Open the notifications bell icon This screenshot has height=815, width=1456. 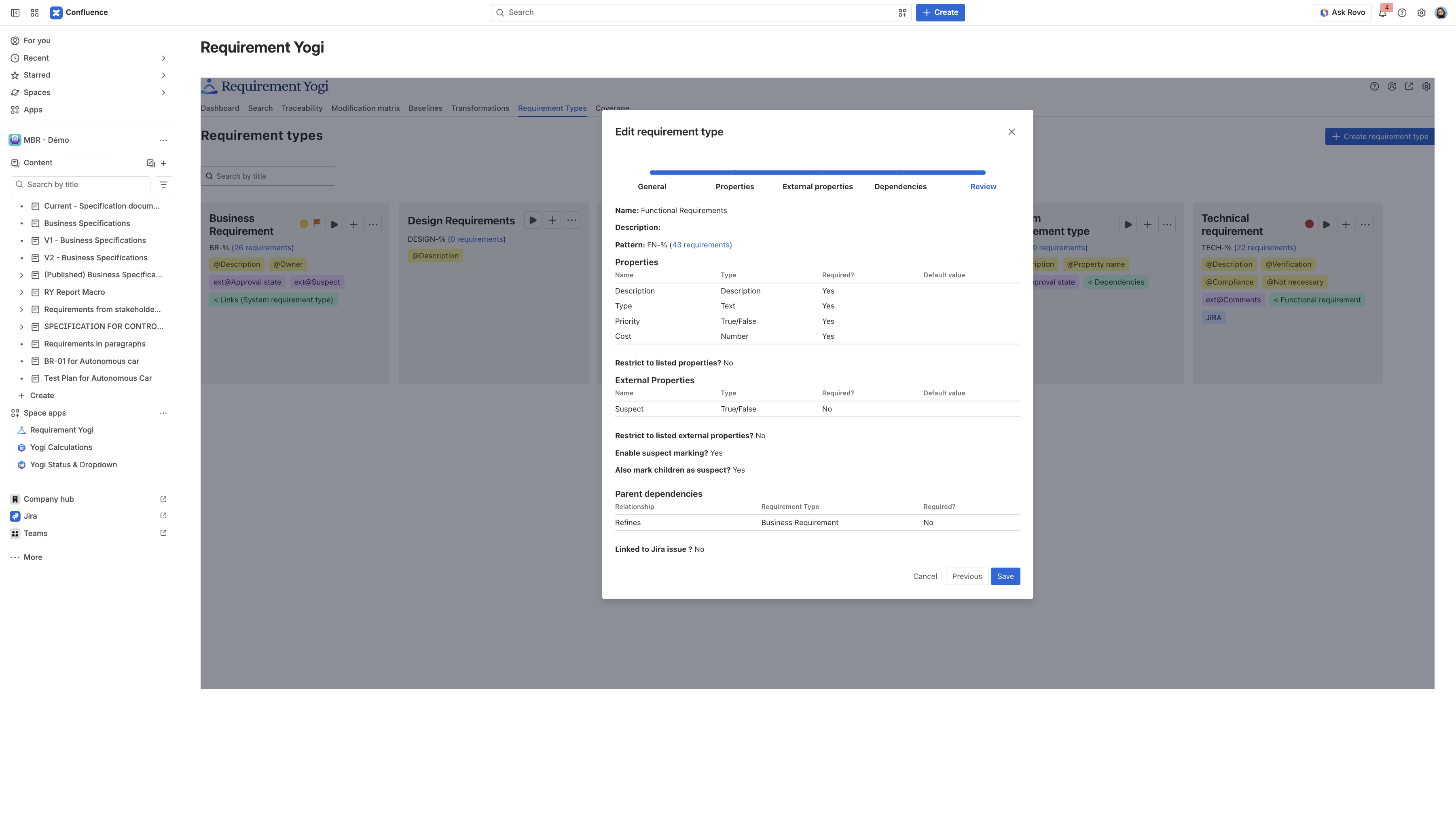coord(1382,13)
